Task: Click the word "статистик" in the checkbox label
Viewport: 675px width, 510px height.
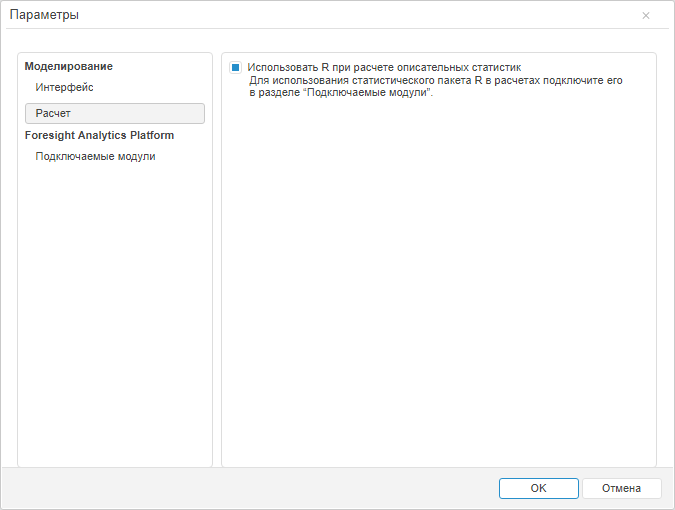Action: tap(497, 68)
